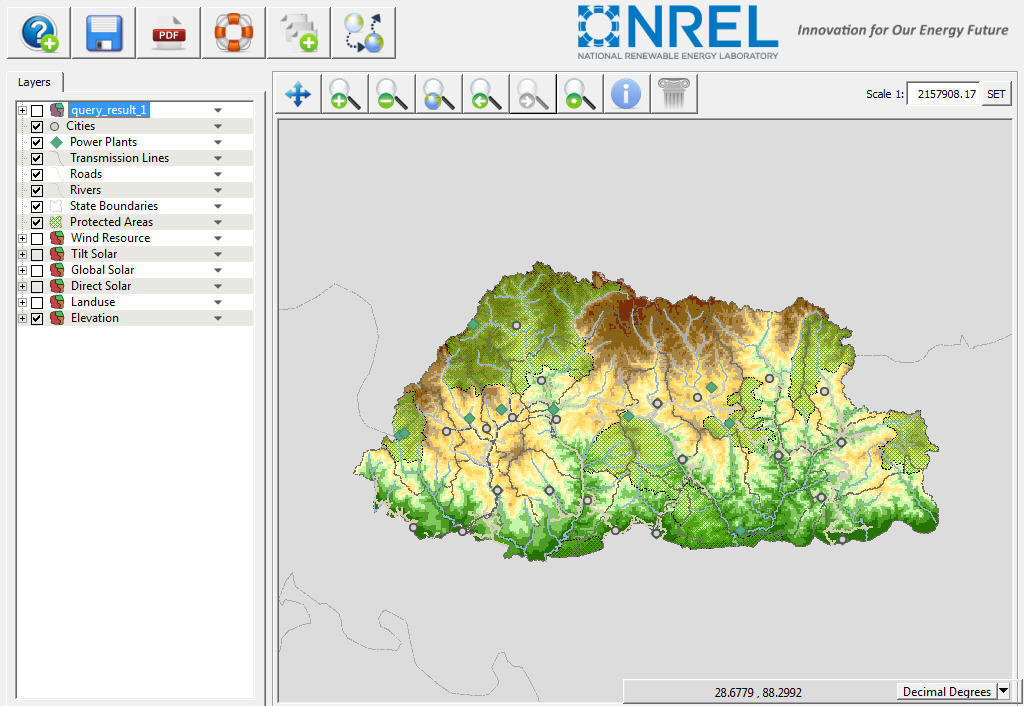1024x706 pixels.
Task: Click the previous extent back arrow icon
Action: tap(484, 93)
